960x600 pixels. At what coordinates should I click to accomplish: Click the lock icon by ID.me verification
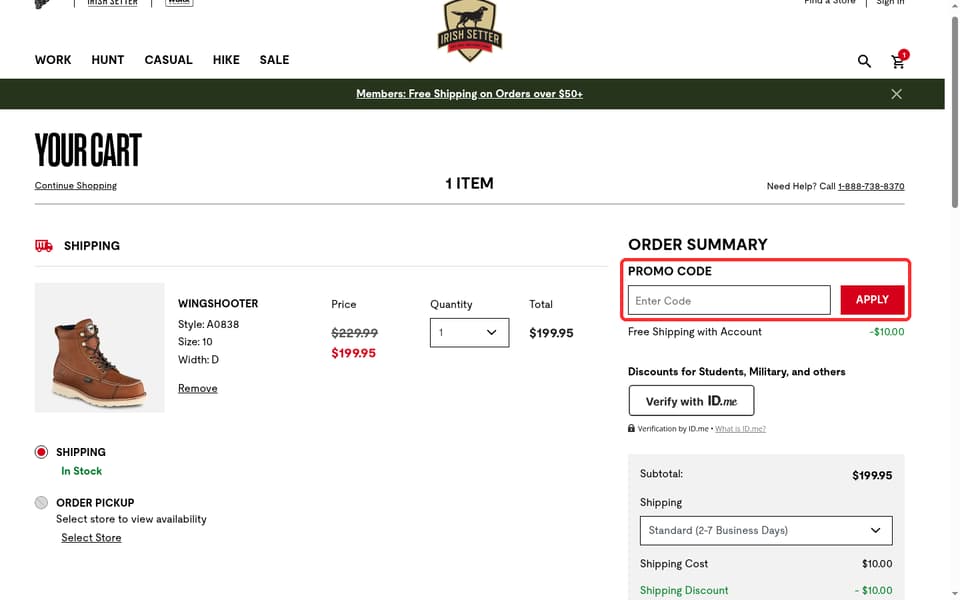coord(631,428)
